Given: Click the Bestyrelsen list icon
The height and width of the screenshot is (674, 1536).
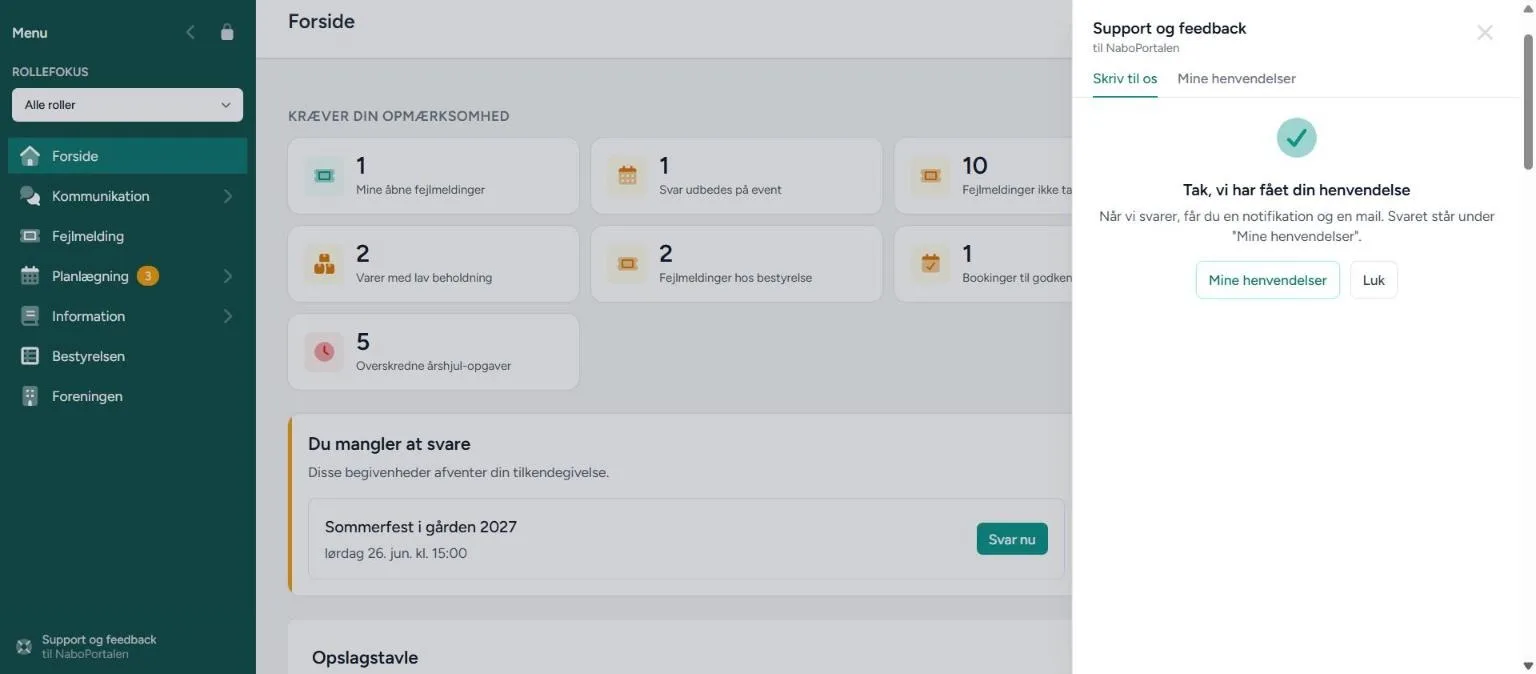Looking at the screenshot, I should click(x=30, y=356).
